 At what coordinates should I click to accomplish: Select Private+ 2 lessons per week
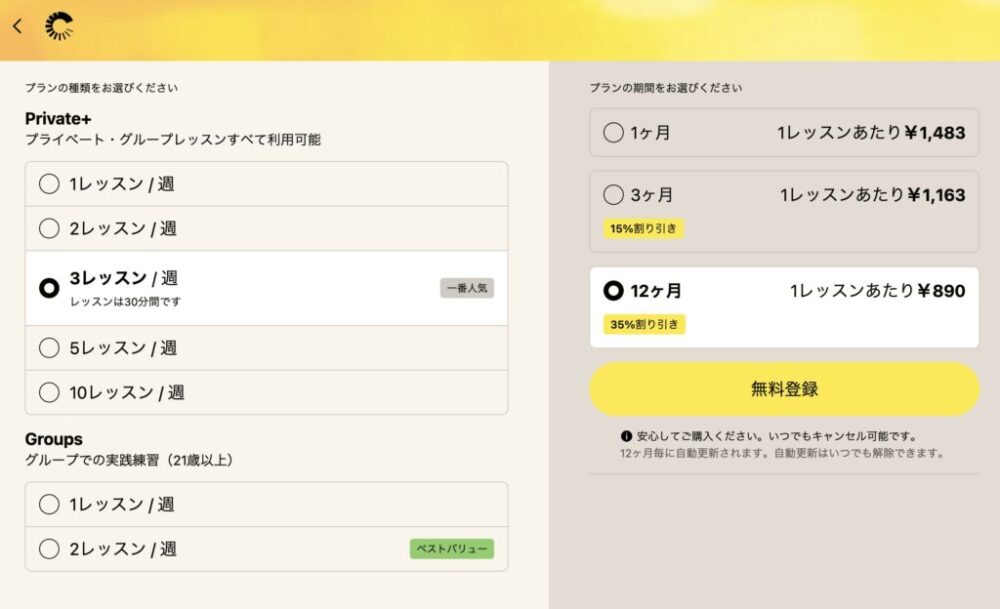click(49, 228)
